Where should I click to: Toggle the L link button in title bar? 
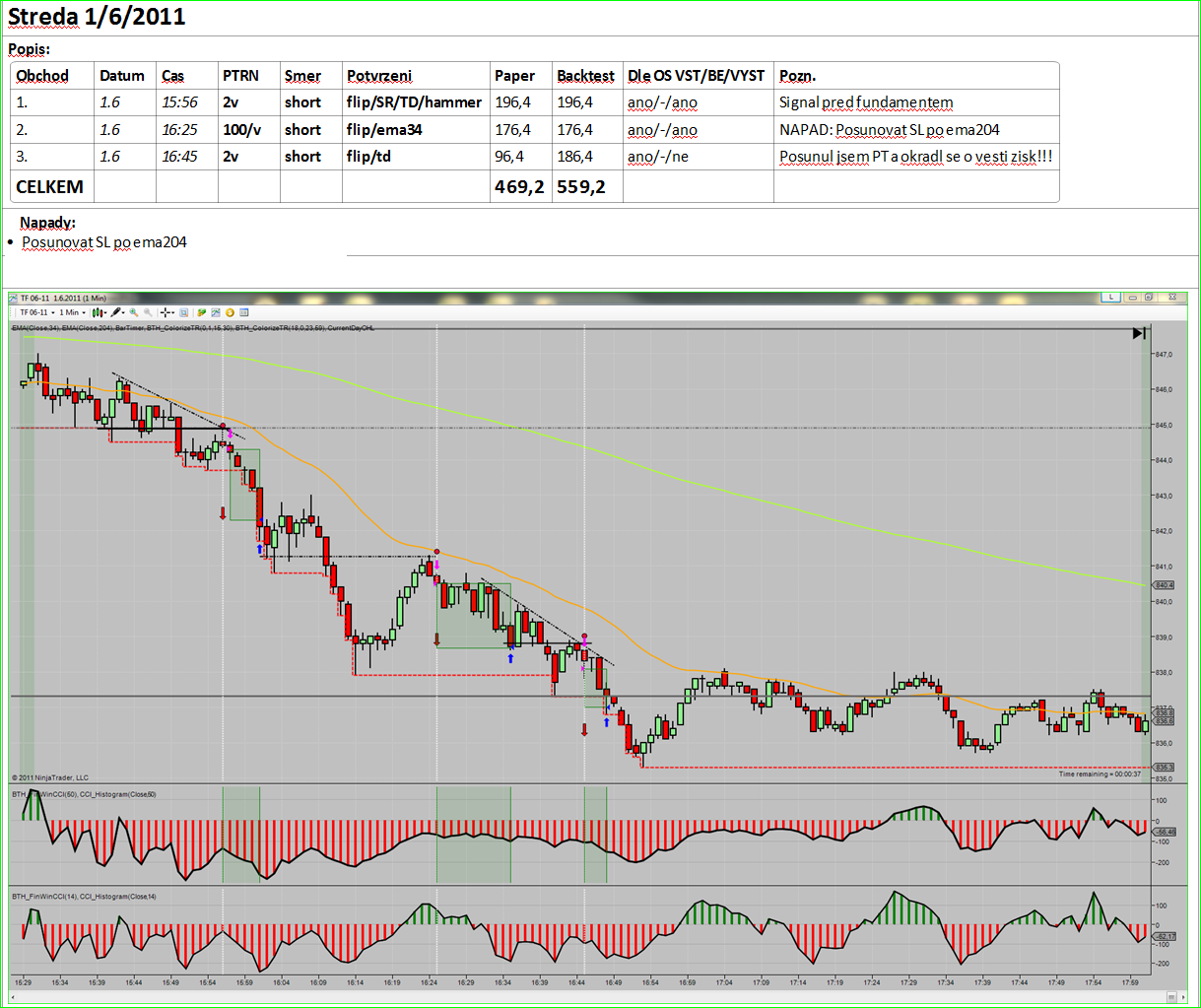(1110, 297)
